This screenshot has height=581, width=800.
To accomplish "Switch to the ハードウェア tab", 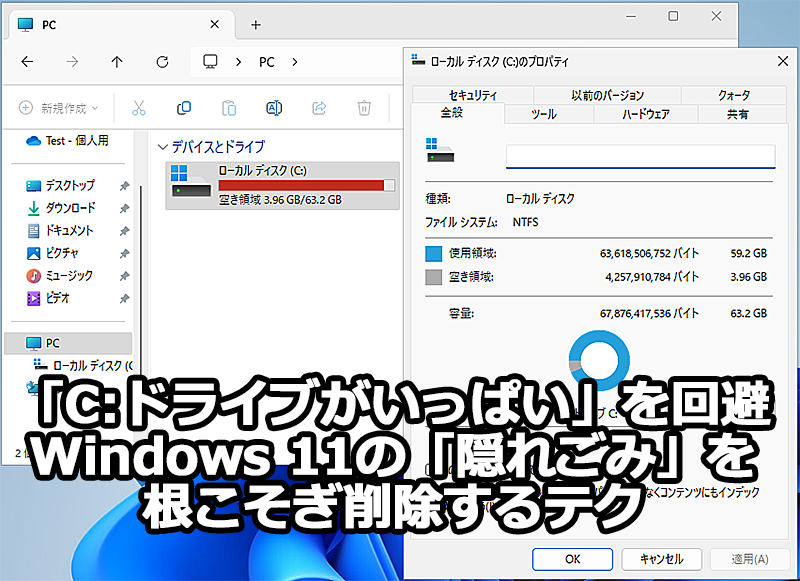I will pos(645,114).
